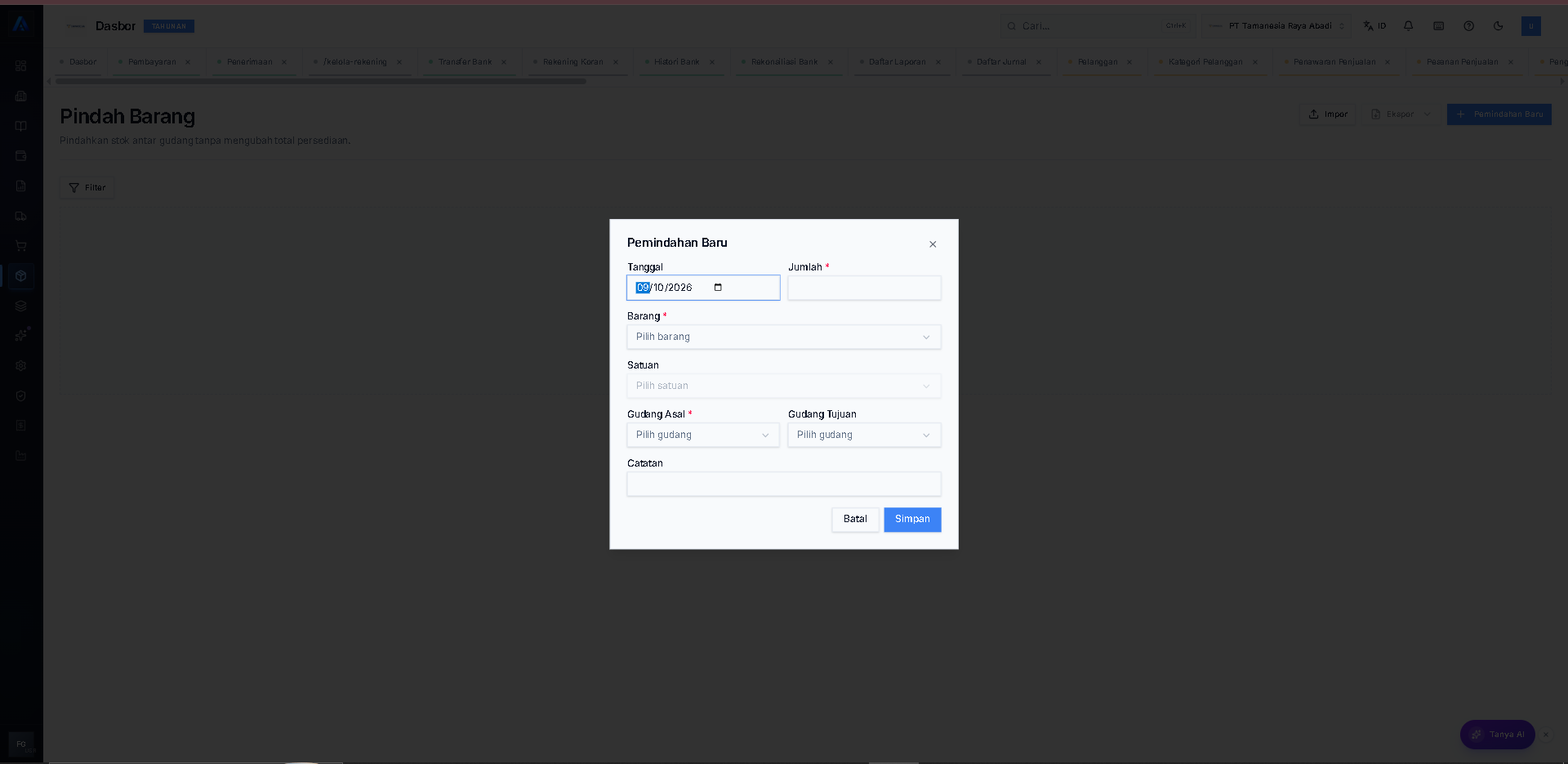Open the settings gear icon in sidebar
Viewport: 1568px width, 764px height.
(21, 366)
